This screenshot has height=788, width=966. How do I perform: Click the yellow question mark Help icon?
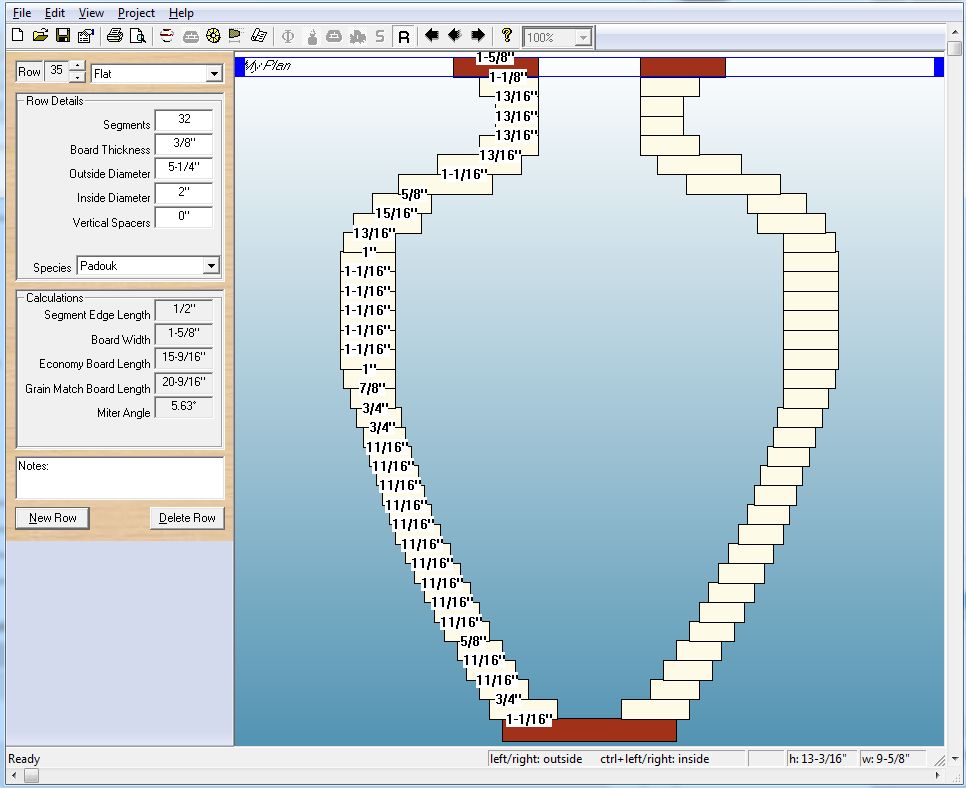[507, 36]
